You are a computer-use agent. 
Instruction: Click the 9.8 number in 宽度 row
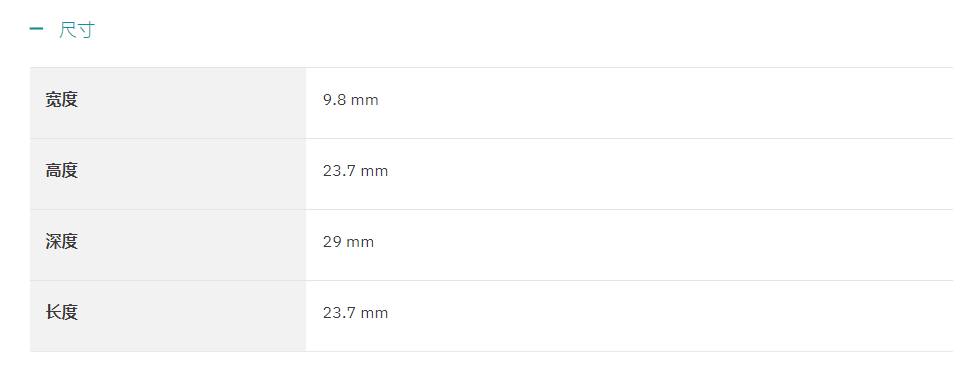click(x=335, y=100)
